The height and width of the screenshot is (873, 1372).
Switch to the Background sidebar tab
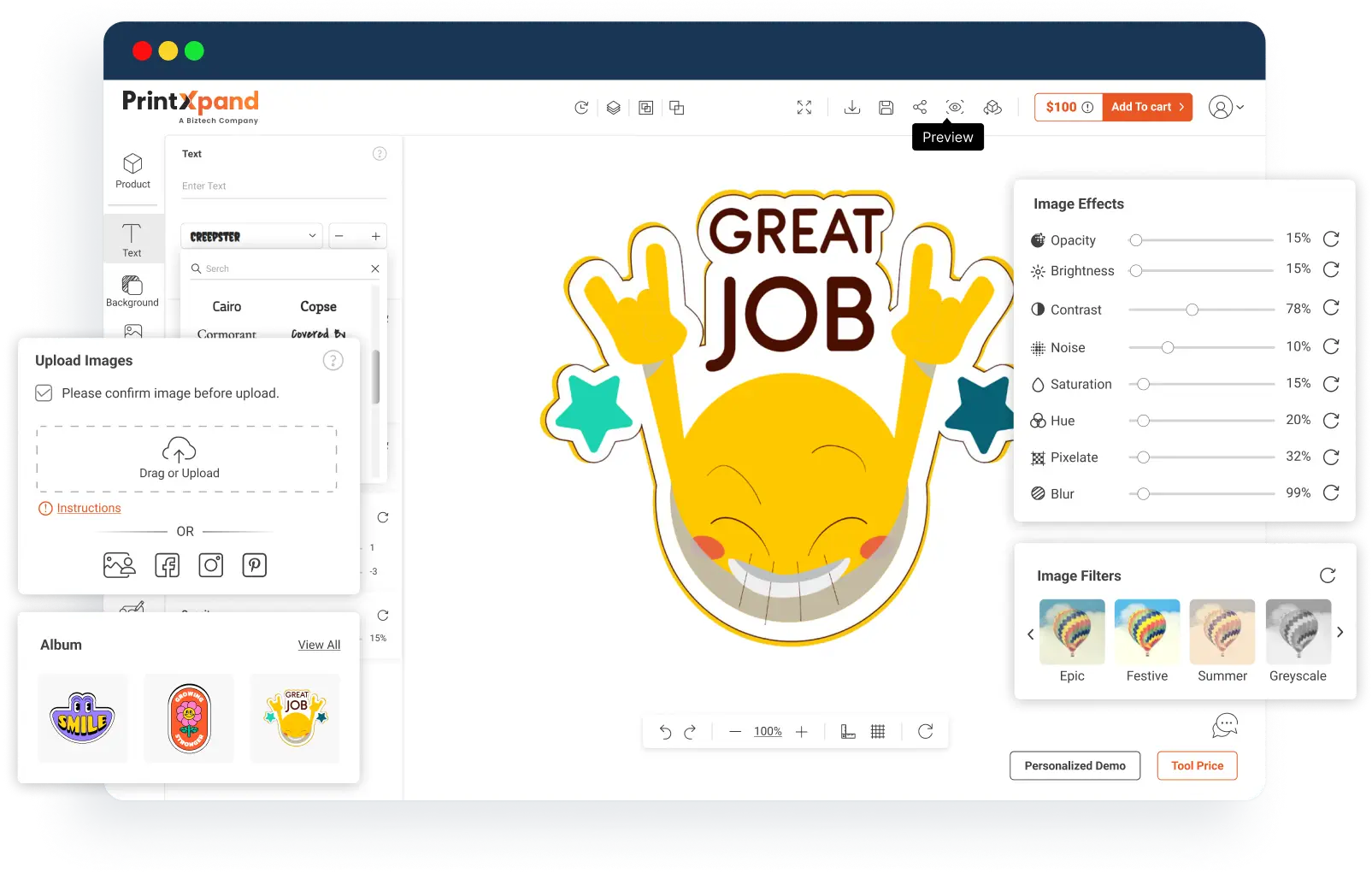[x=132, y=291]
